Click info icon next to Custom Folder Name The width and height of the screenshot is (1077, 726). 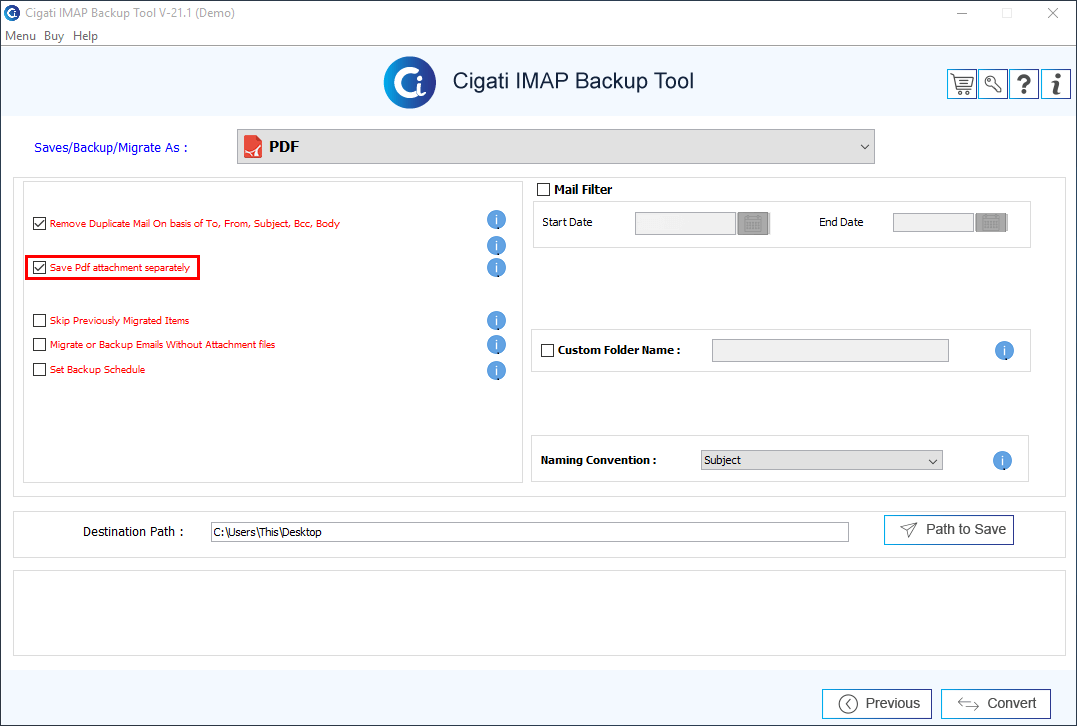coord(1004,351)
